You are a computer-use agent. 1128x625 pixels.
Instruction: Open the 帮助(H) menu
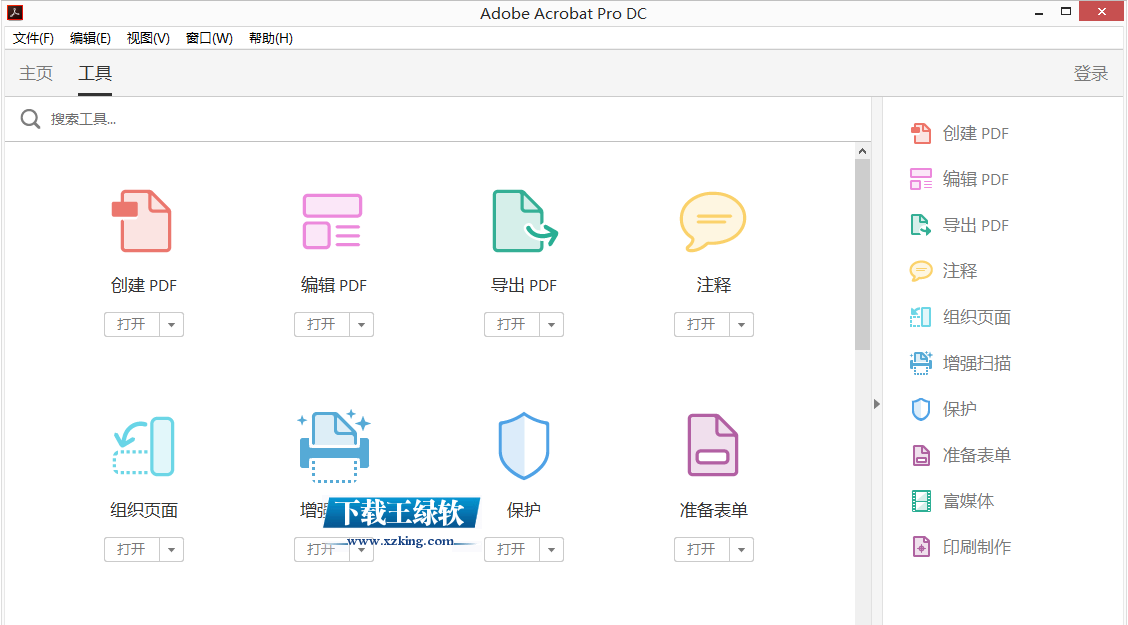pyautogui.click(x=270, y=38)
